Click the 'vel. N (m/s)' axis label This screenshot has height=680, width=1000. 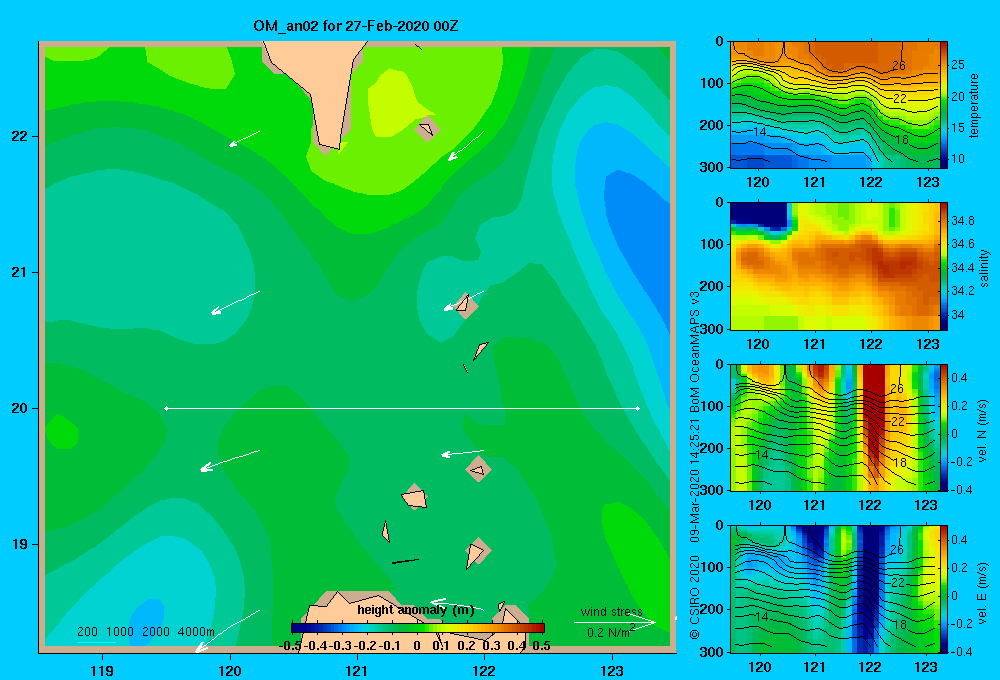[x=983, y=431]
